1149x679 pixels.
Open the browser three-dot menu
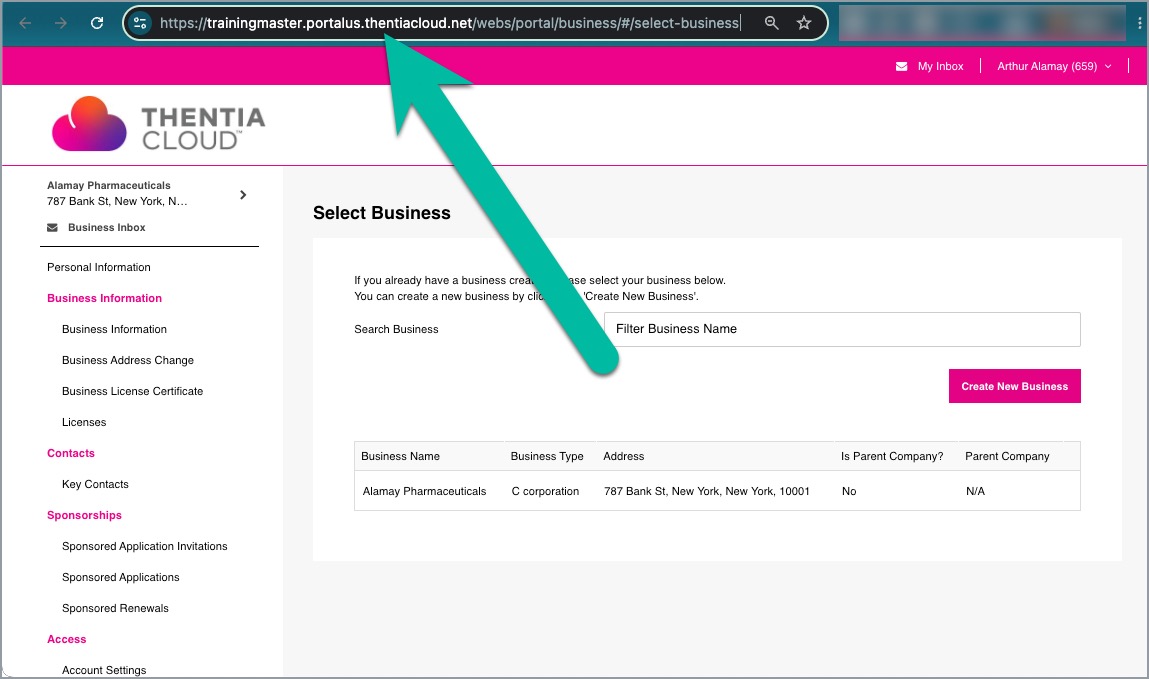(1139, 23)
